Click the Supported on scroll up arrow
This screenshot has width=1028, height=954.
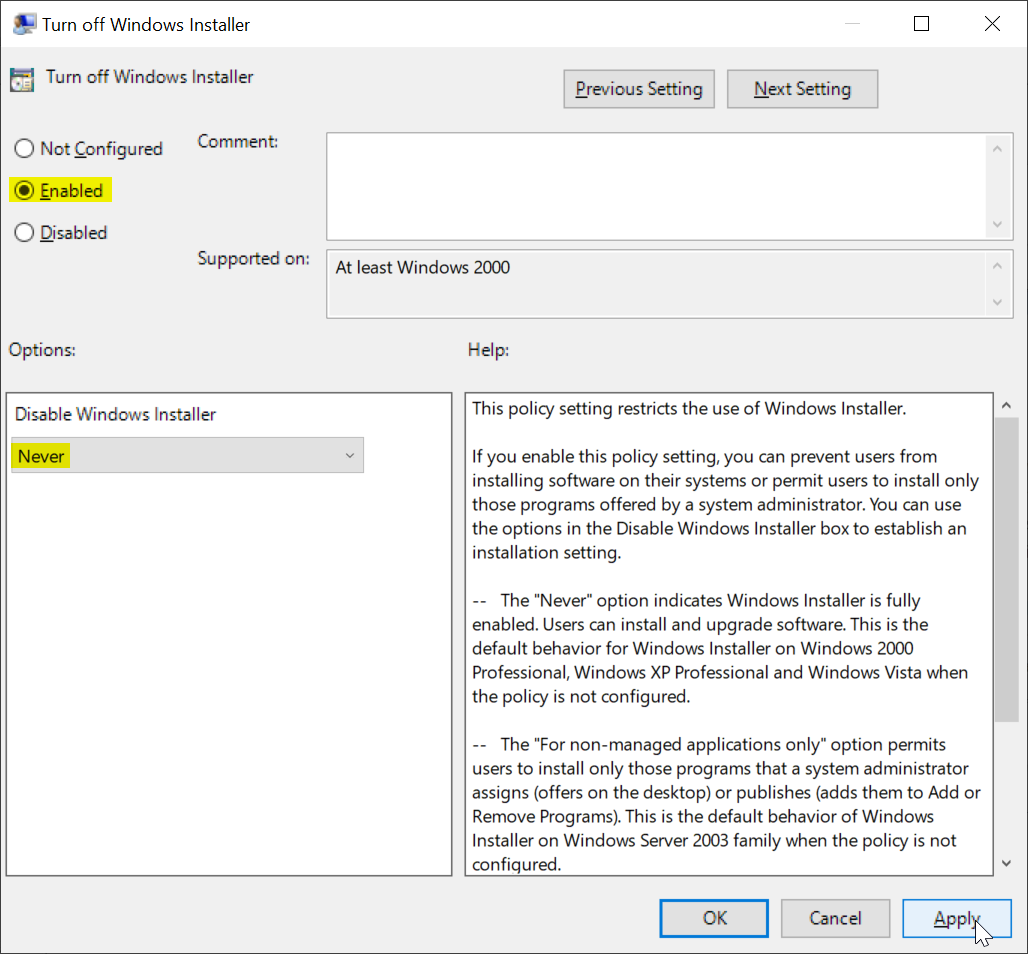997,266
